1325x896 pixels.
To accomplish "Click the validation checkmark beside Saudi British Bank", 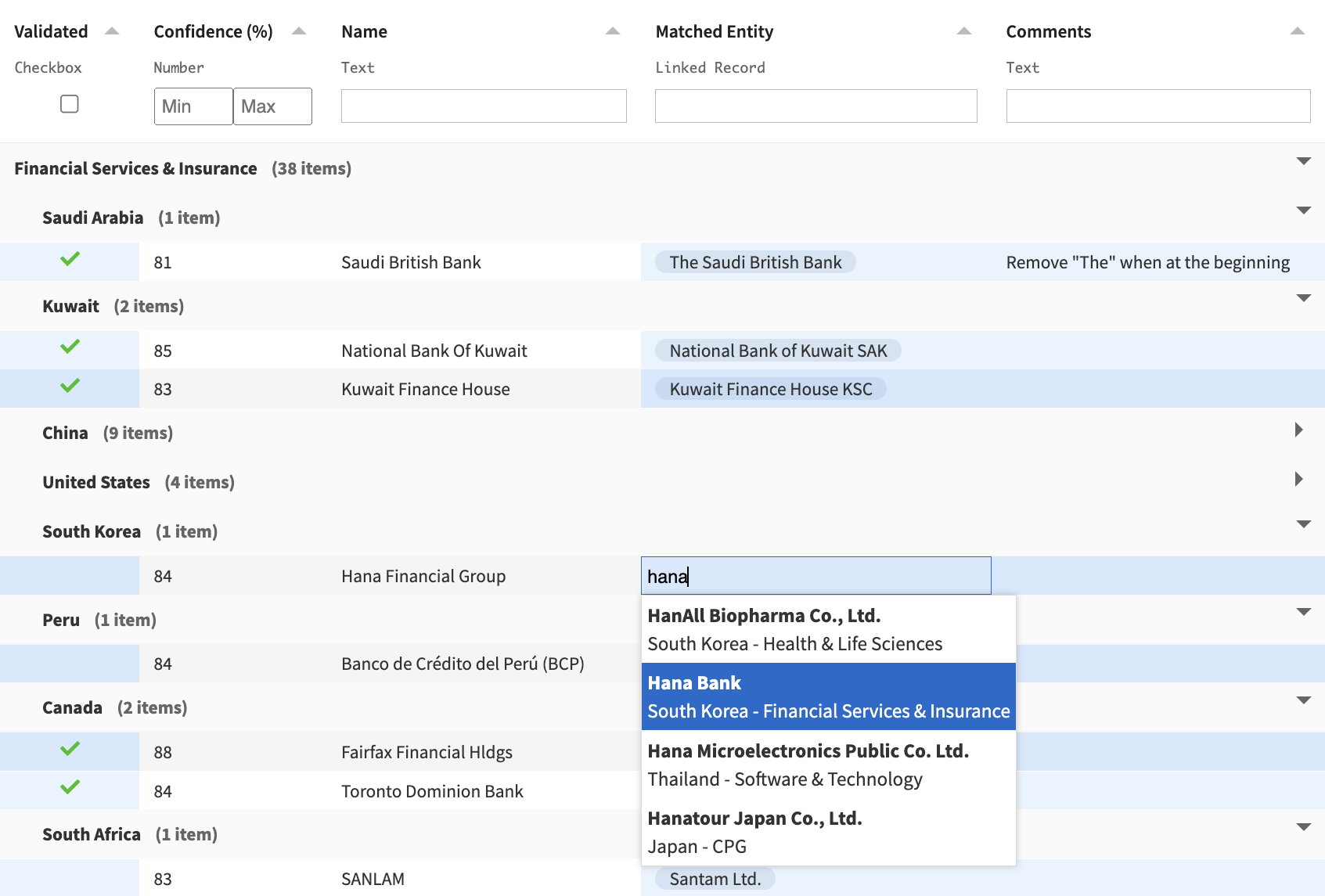I will 69,261.
